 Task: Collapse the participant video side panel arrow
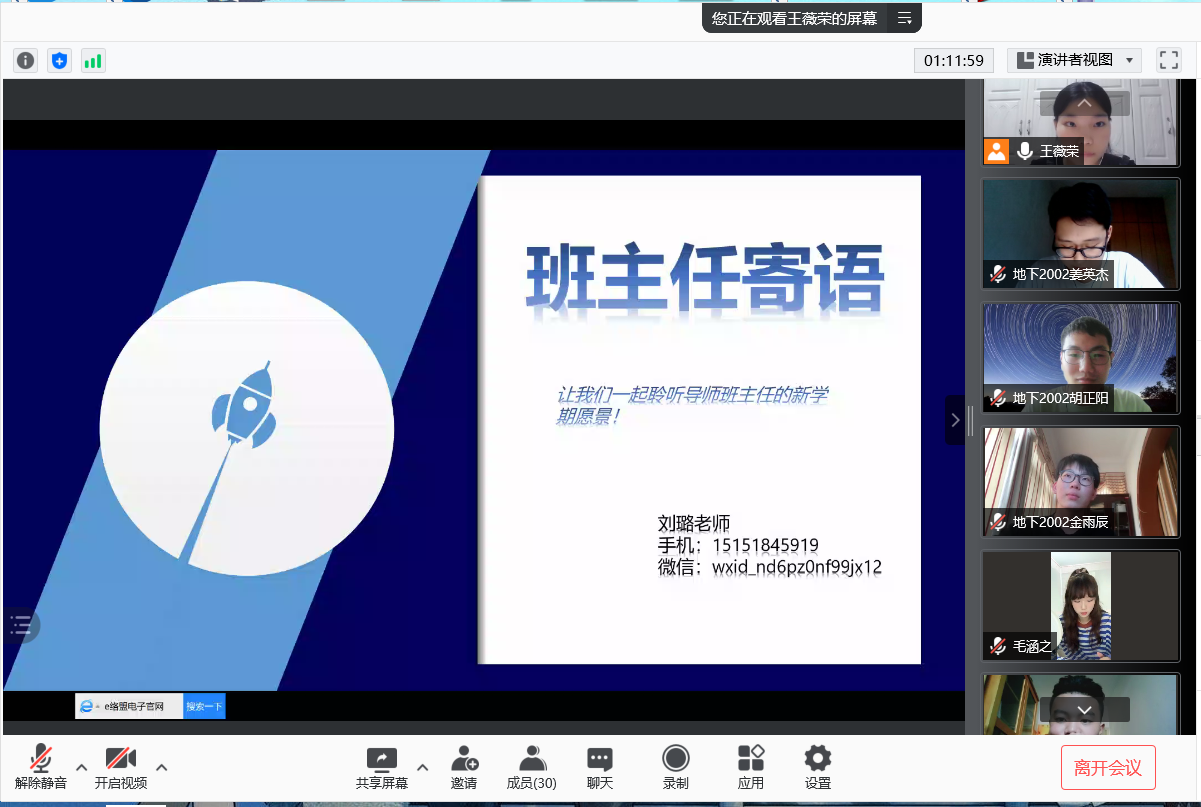[x=955, y=420]
